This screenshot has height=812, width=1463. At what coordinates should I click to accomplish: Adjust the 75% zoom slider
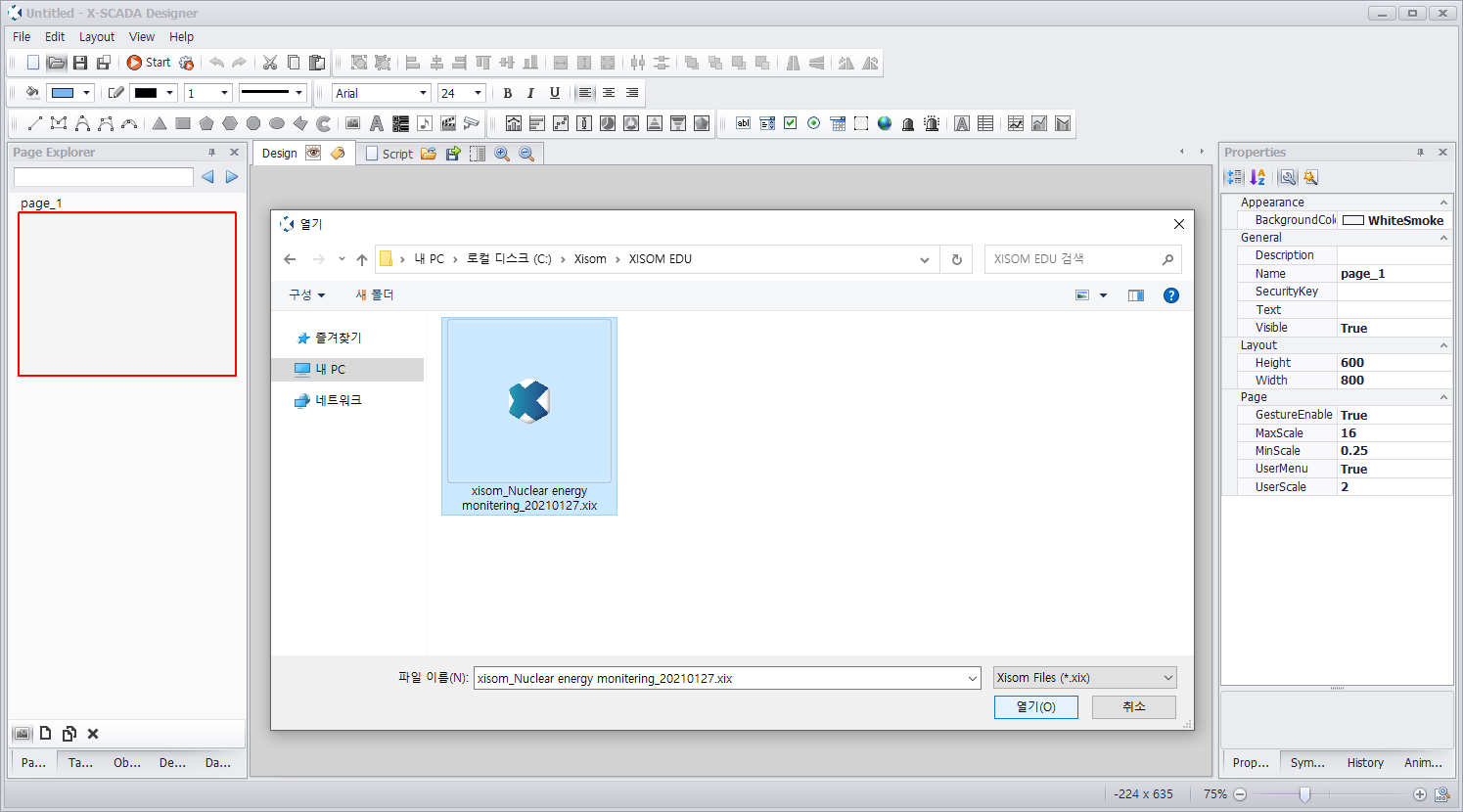coord(1304,794)
